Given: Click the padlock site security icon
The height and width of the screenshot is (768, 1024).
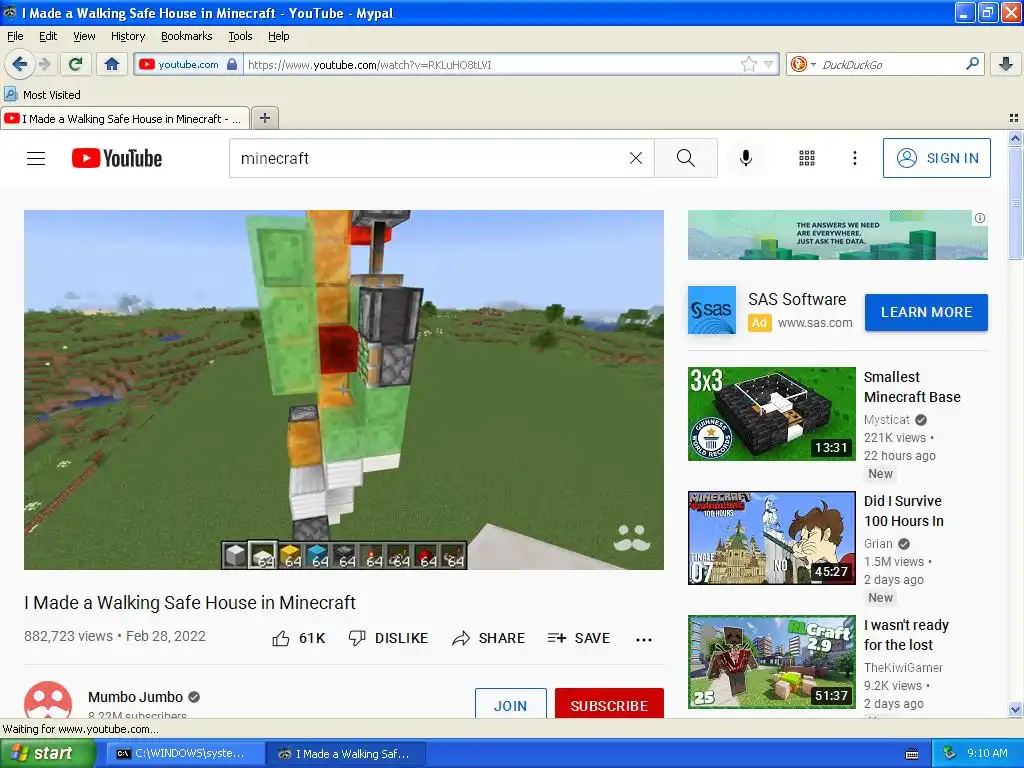Looking at the screenshot, I should tap(232, 64).
